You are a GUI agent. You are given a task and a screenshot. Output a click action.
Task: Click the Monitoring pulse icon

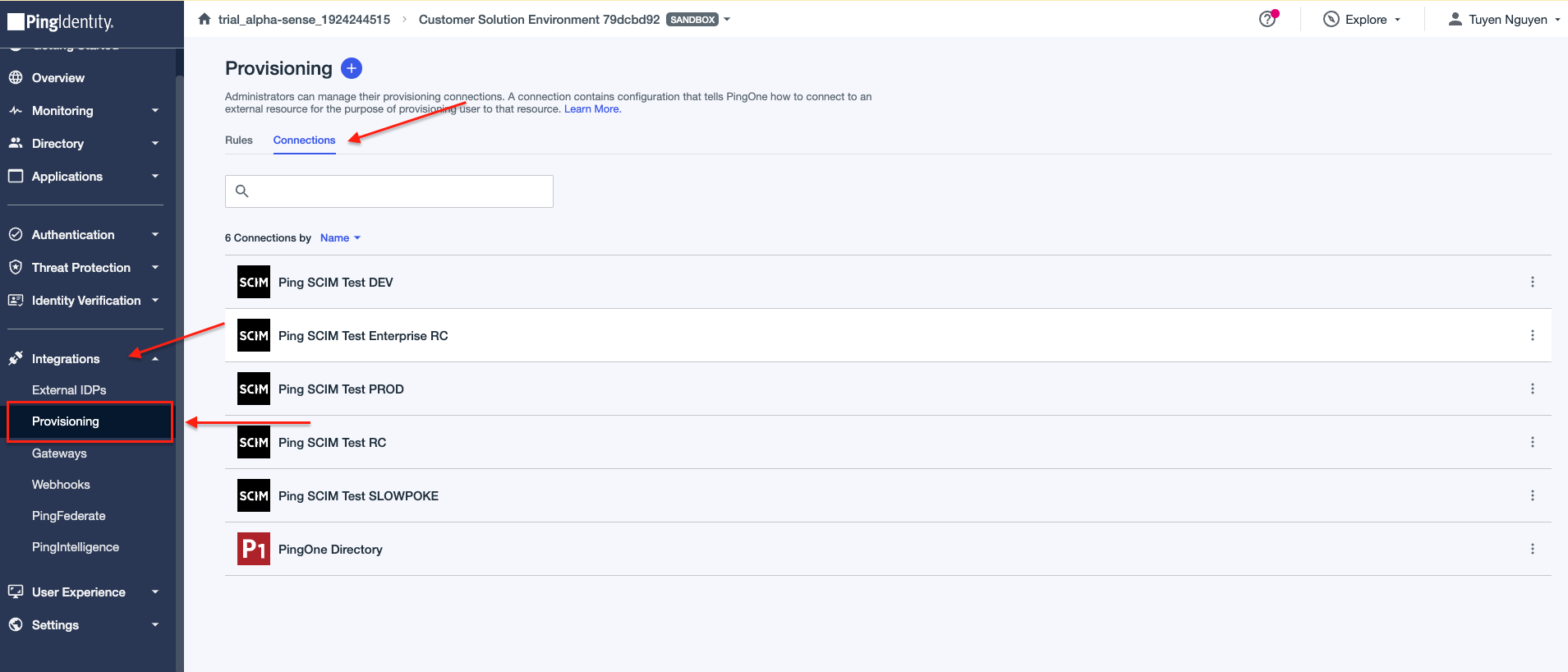point(16,110)
